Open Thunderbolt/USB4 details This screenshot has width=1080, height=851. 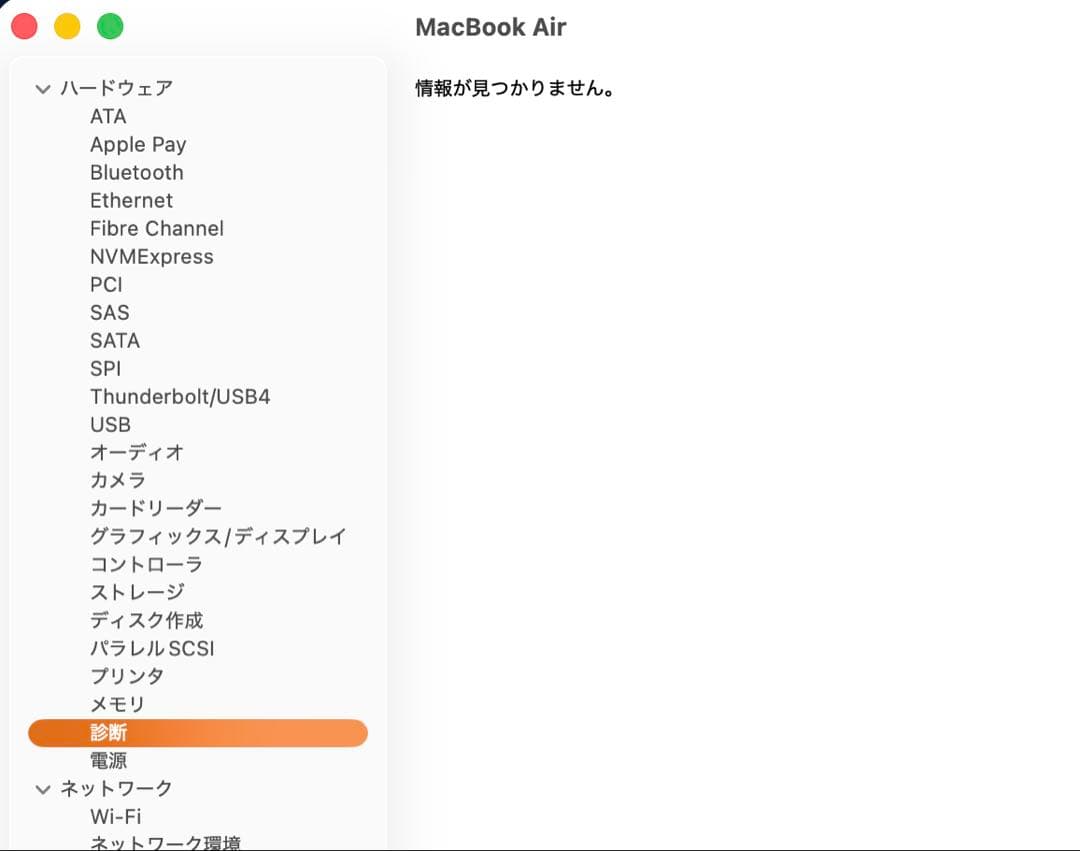point(188,396)
